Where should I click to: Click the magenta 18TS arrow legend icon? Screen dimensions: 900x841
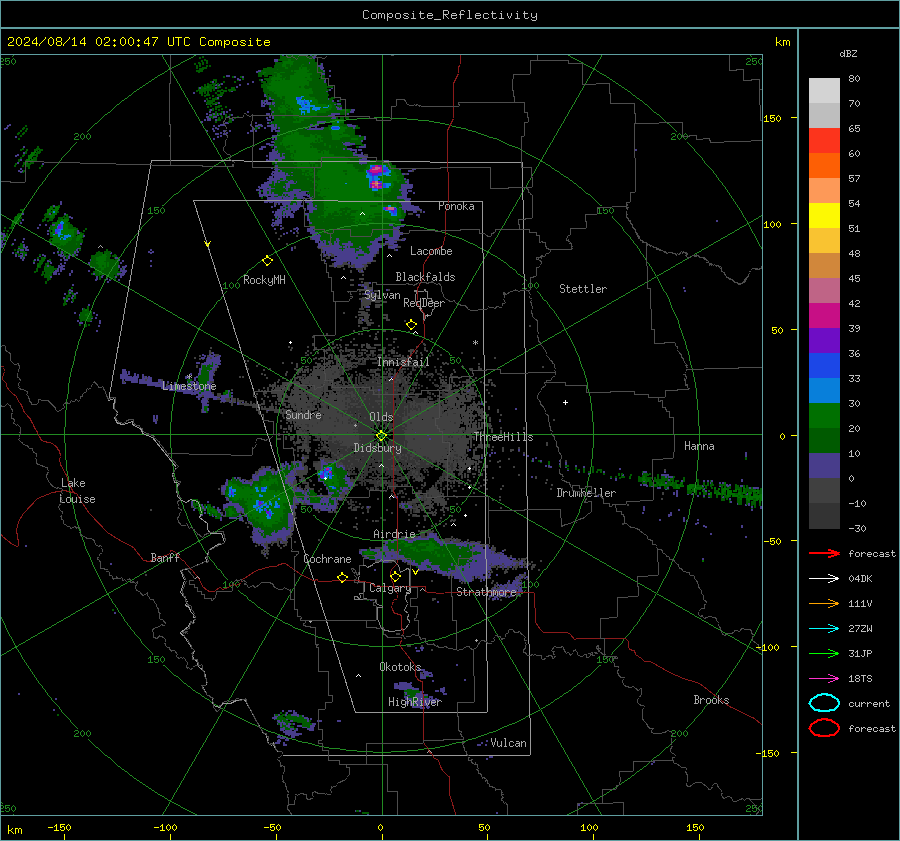824,679
